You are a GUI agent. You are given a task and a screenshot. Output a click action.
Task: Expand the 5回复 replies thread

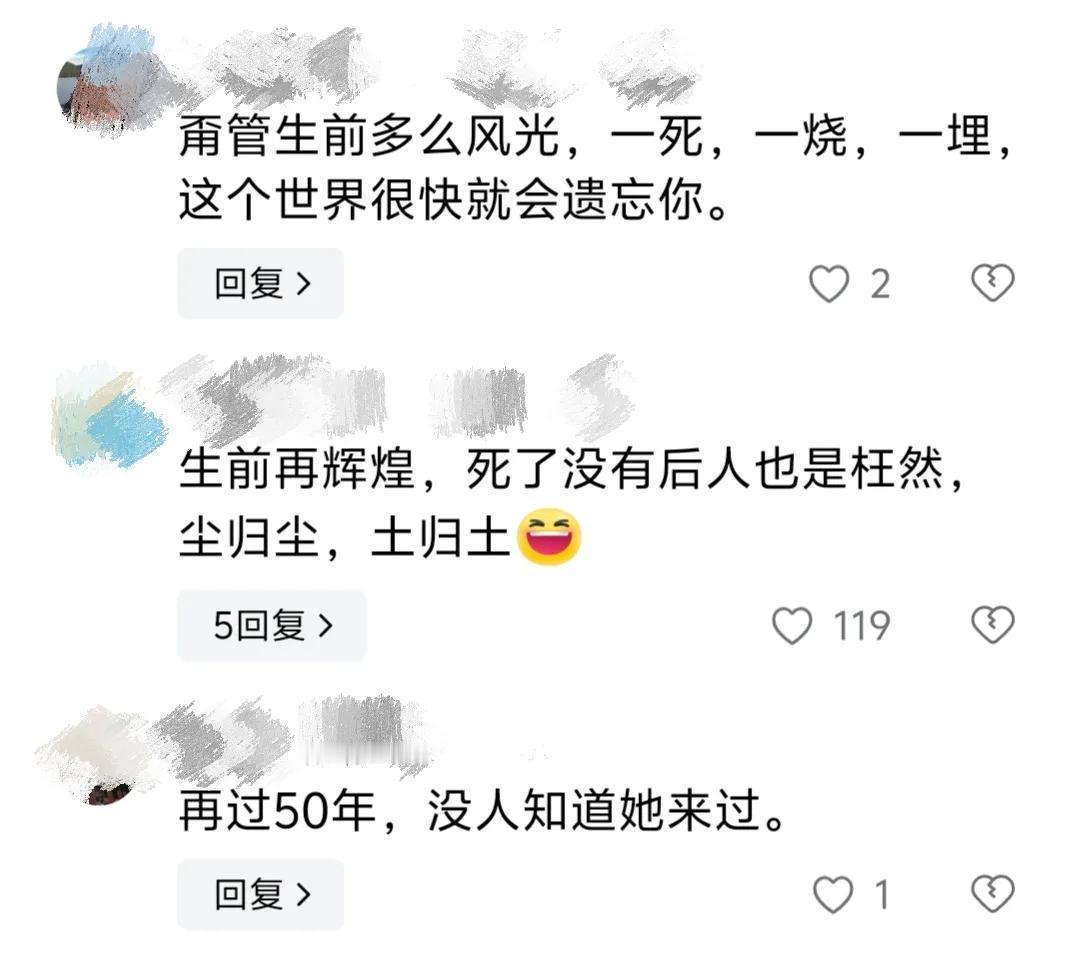click(x=272, y=625)
